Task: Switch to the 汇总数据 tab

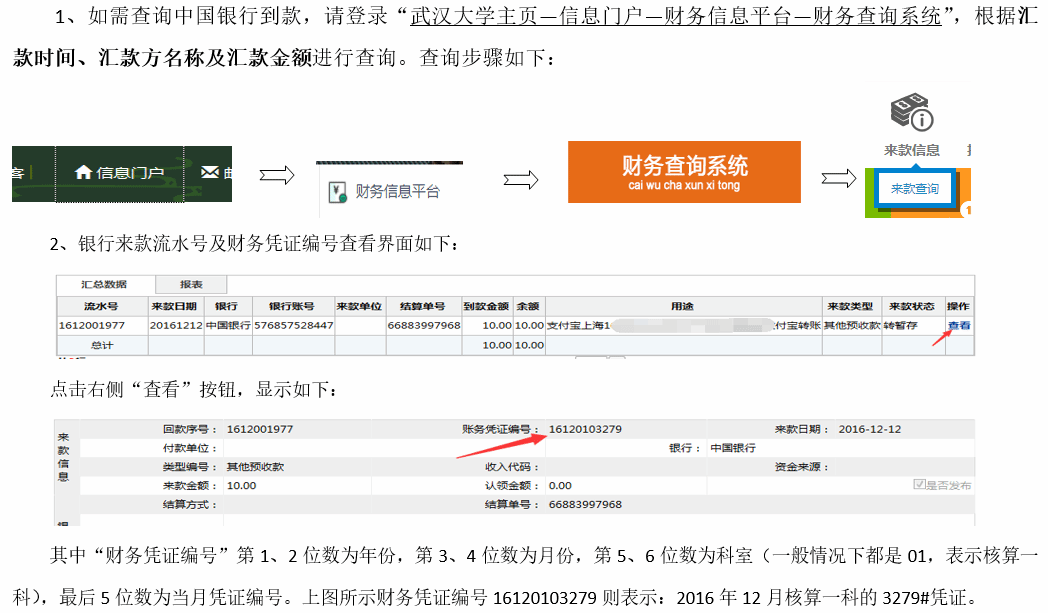Action: click(102, 284)
